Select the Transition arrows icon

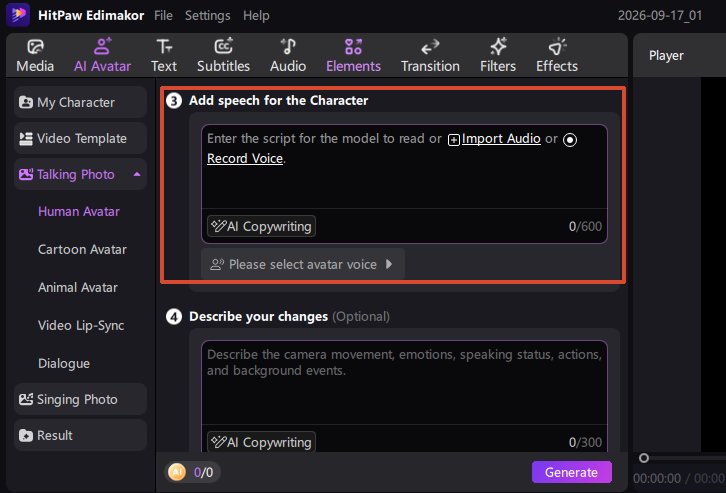pos(430,47)
